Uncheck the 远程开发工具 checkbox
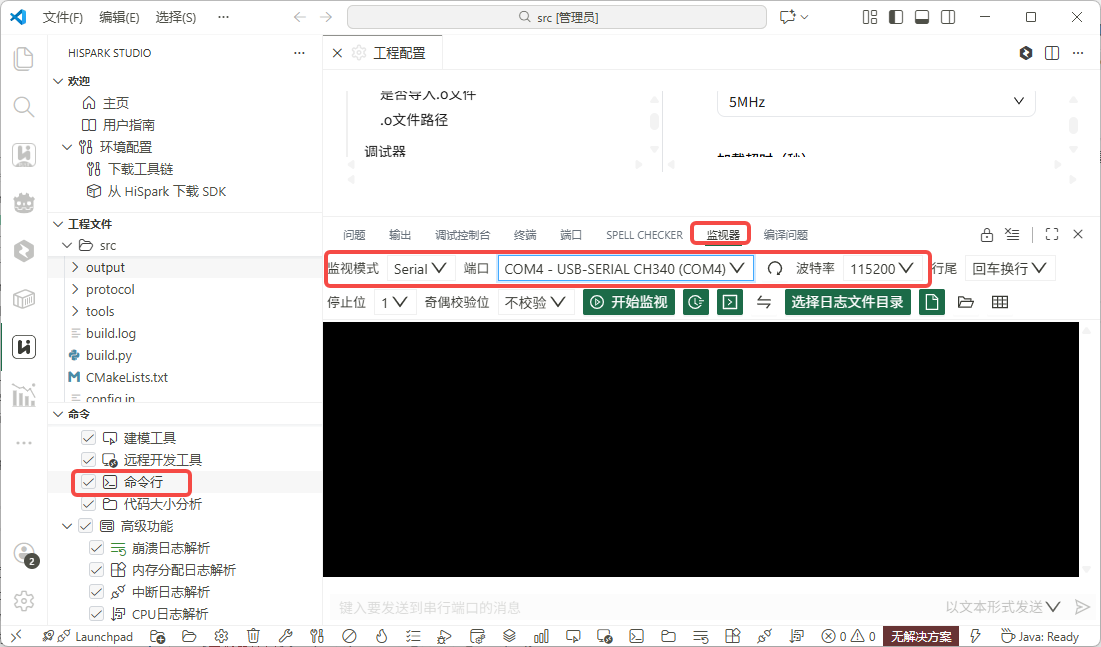 [x=88, y=459]
